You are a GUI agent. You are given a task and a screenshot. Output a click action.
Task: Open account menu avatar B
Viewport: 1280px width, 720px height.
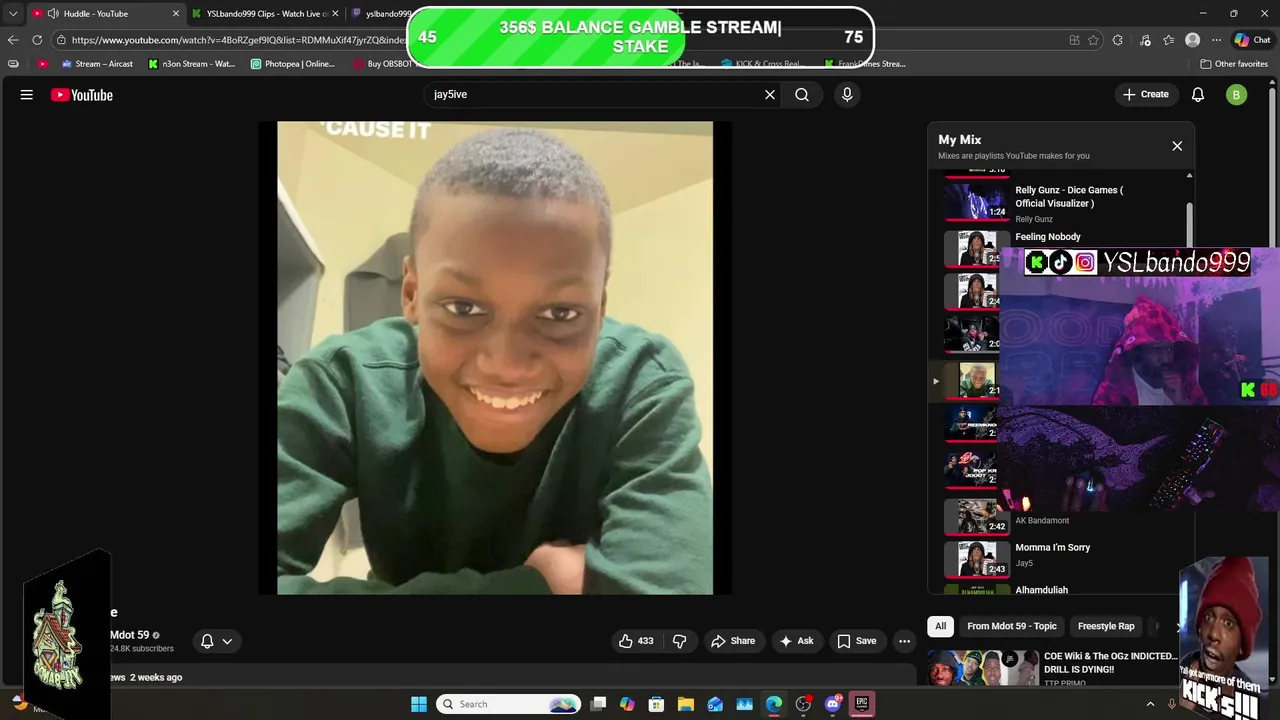click(1237, 95)
